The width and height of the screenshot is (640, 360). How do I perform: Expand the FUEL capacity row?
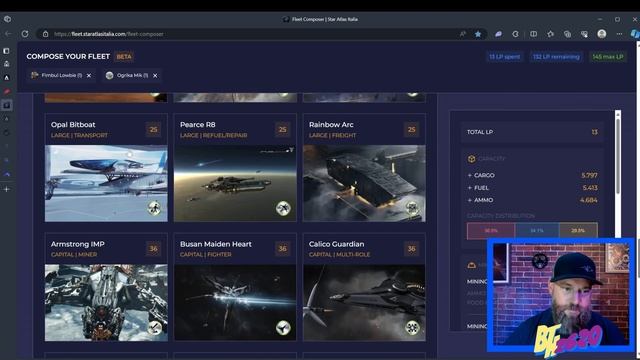coord(532,188)
